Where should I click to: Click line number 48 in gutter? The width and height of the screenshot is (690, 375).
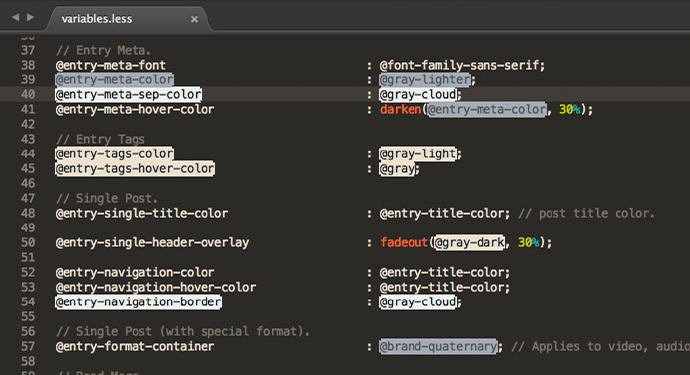[x=28, y=213]
